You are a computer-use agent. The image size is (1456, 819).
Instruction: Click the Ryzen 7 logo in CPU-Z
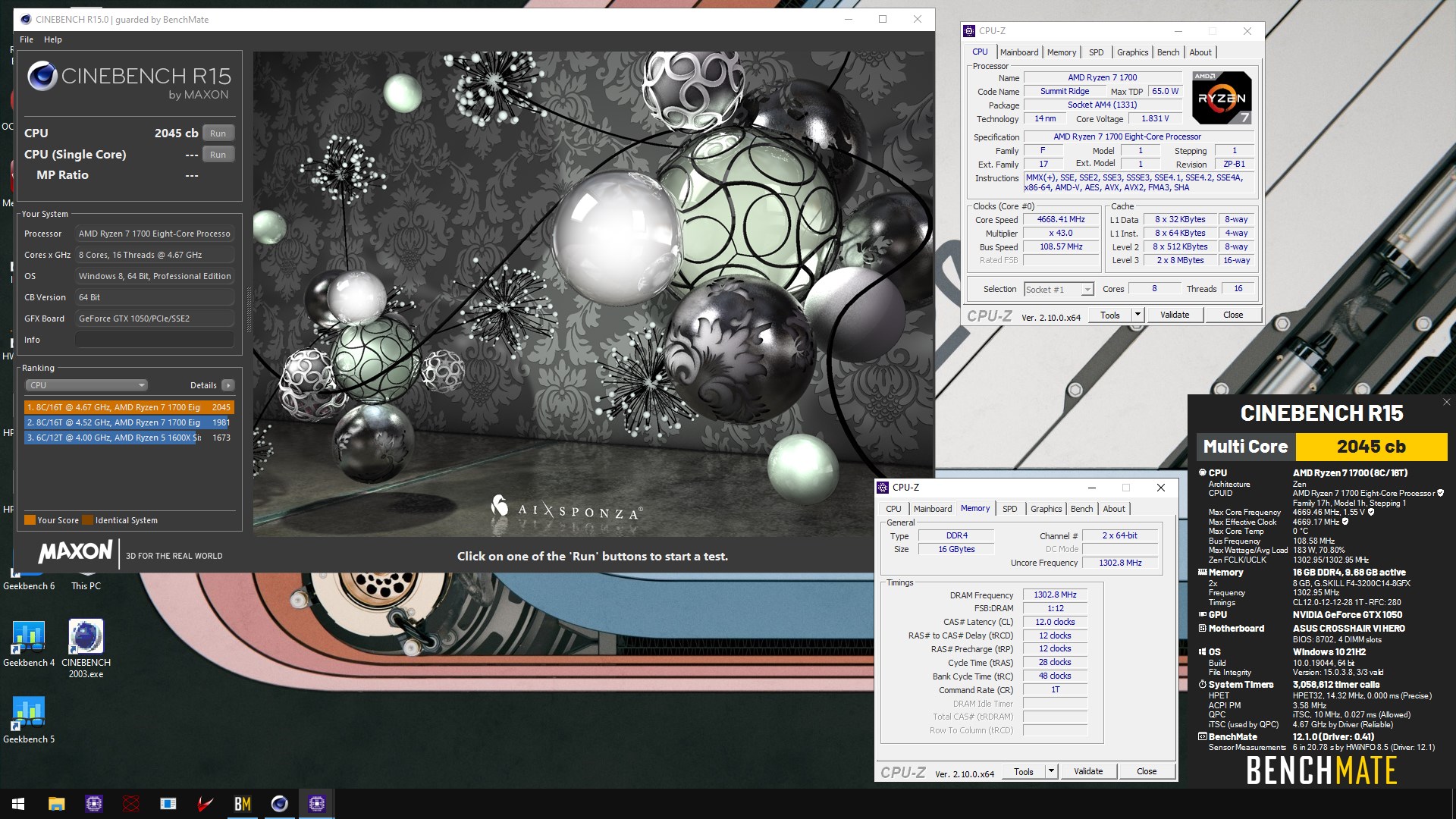click(1221, 98)
